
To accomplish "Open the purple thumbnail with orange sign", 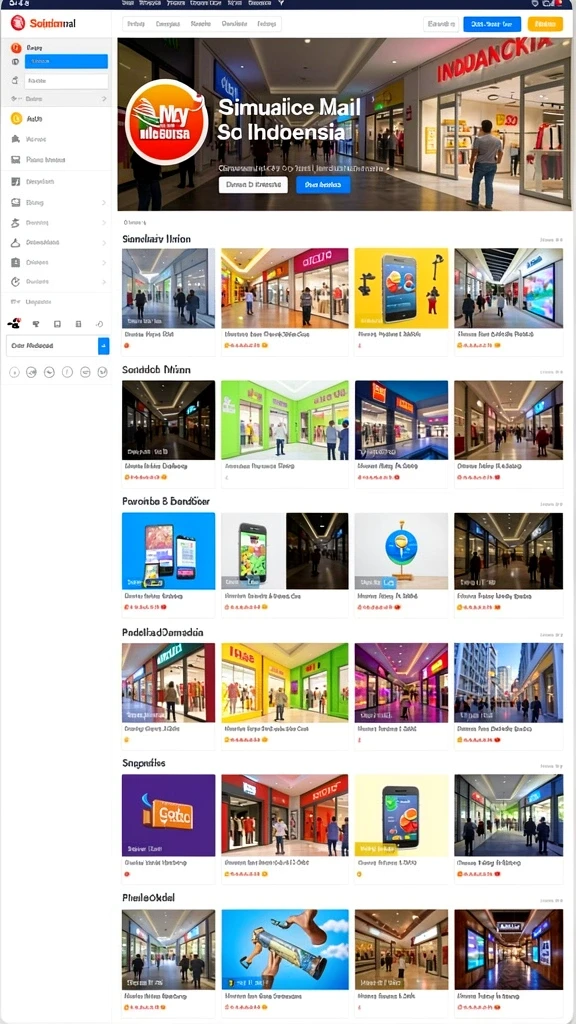I will [x=168, y=815].
